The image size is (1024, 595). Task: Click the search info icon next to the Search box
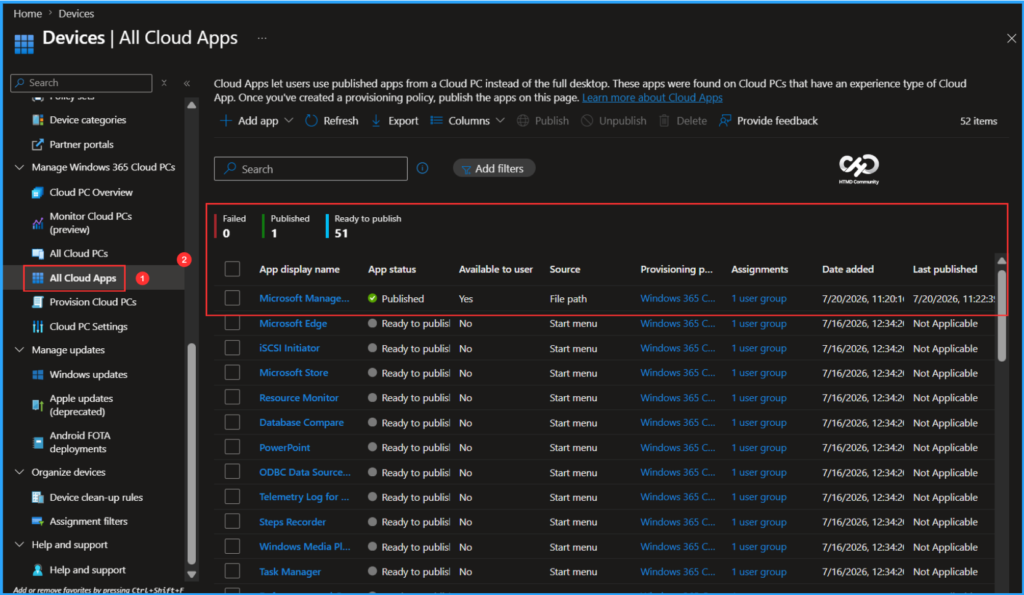(423, 169)
